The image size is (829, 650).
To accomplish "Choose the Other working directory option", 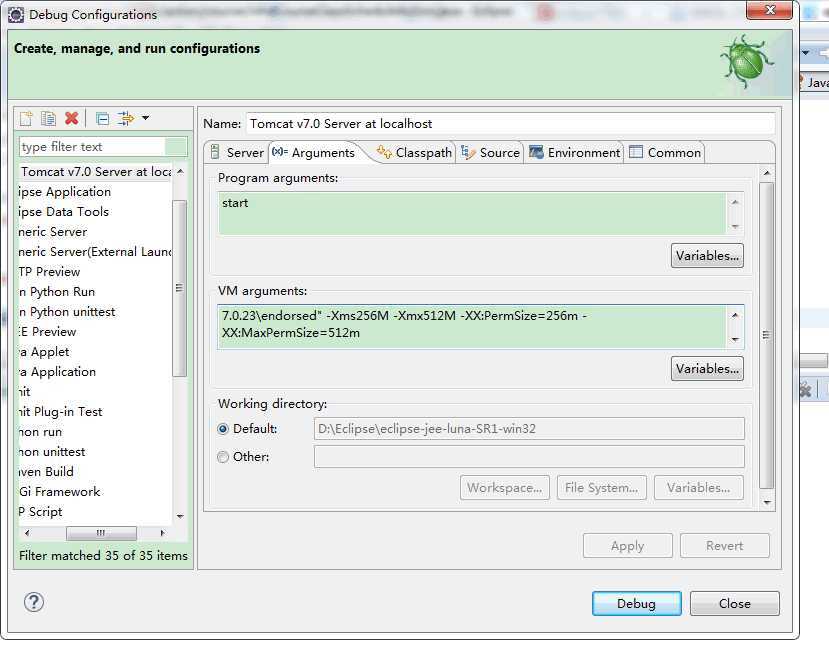I will 223,456.
